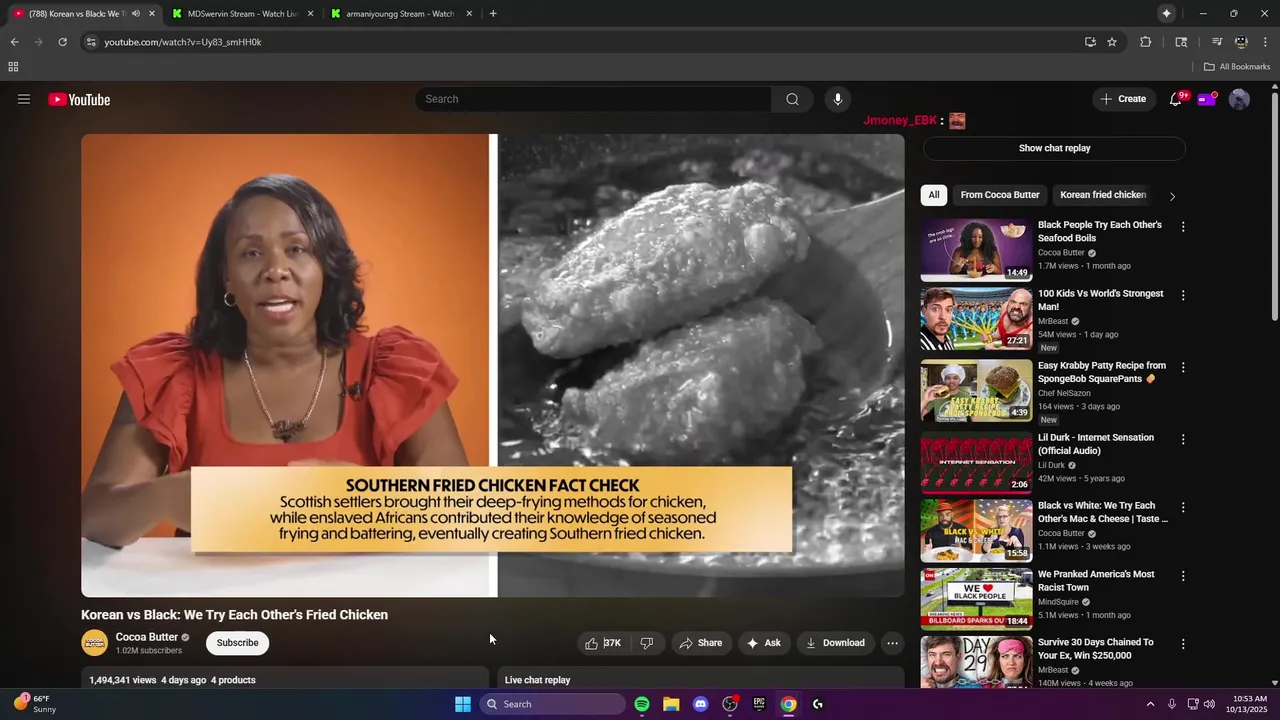Image resolution: width=1280 pixels, height=720 pixels.
Task: Click the Create button
Action: 1123,99
